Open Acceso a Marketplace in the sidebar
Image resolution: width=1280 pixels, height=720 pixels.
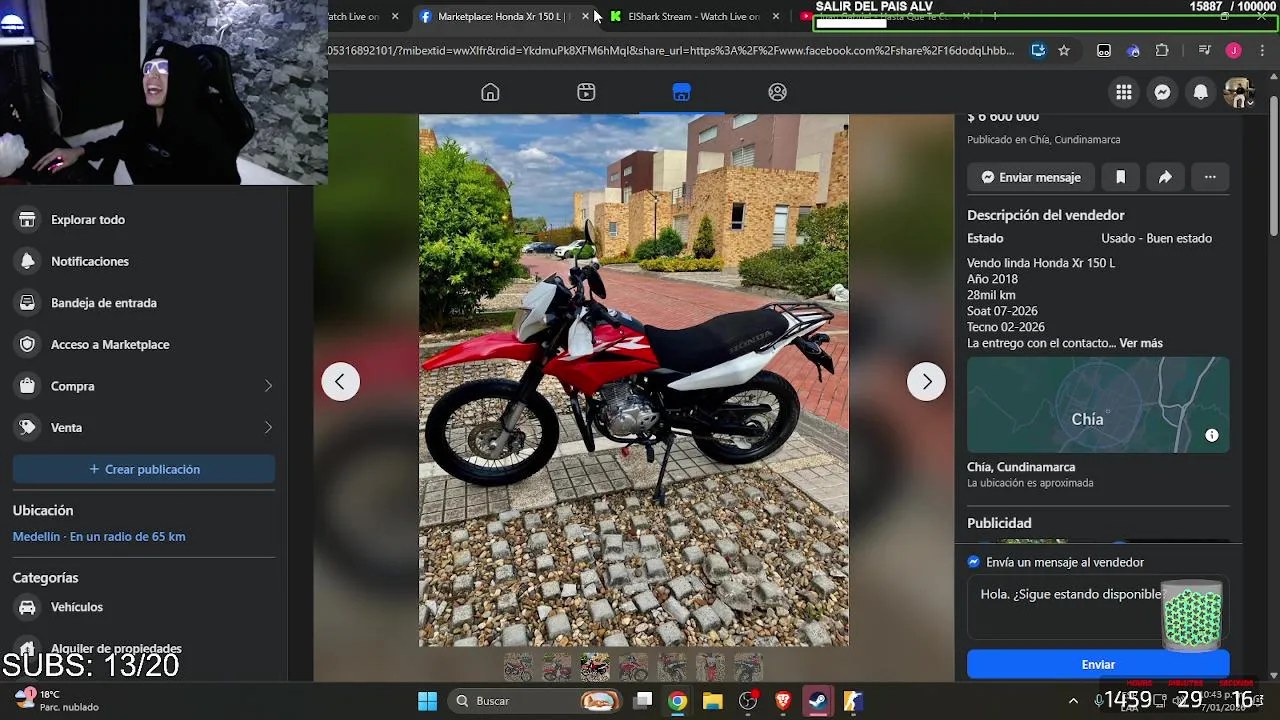(144, 344)
